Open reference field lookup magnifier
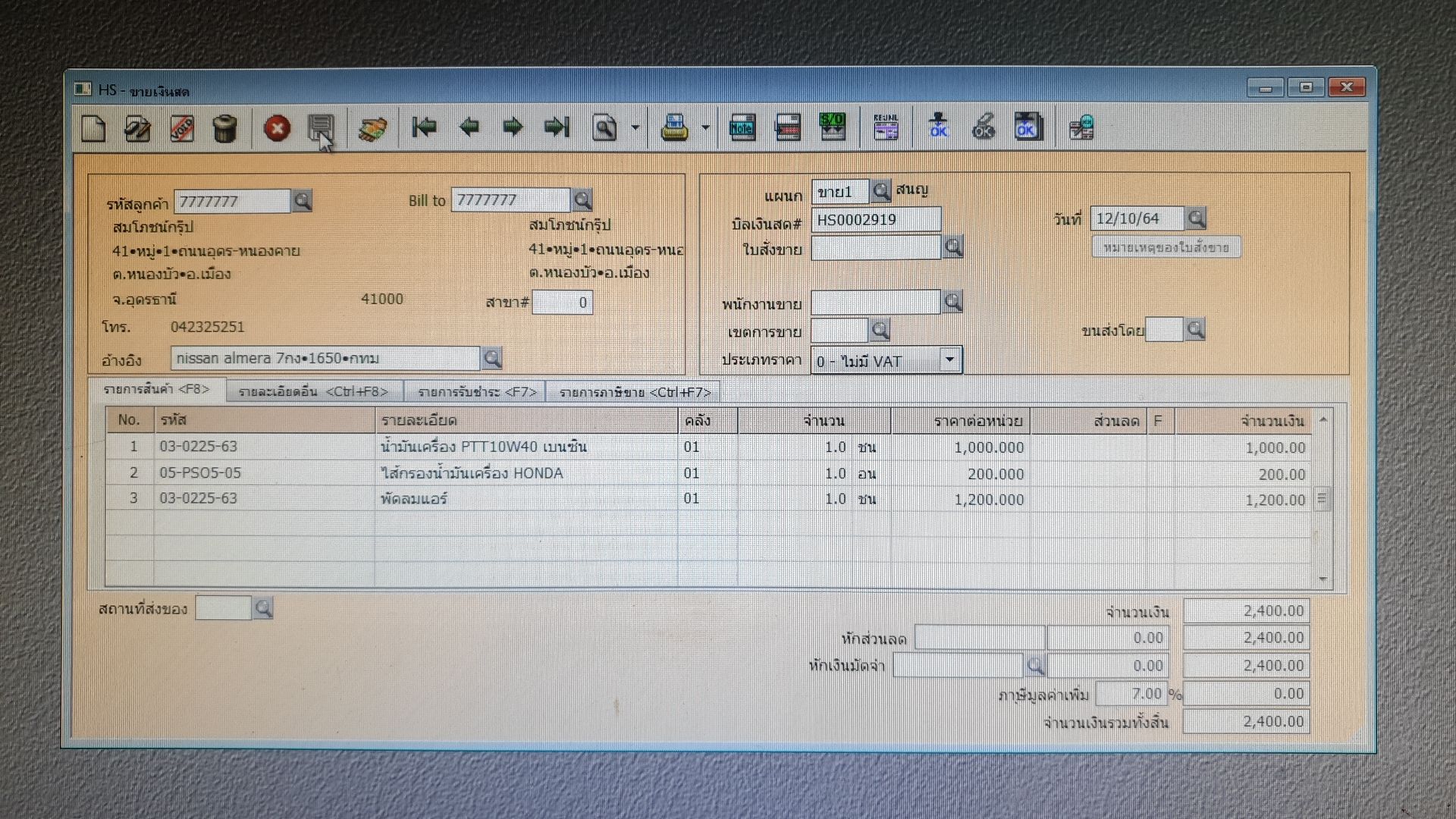 coord(492,358)
